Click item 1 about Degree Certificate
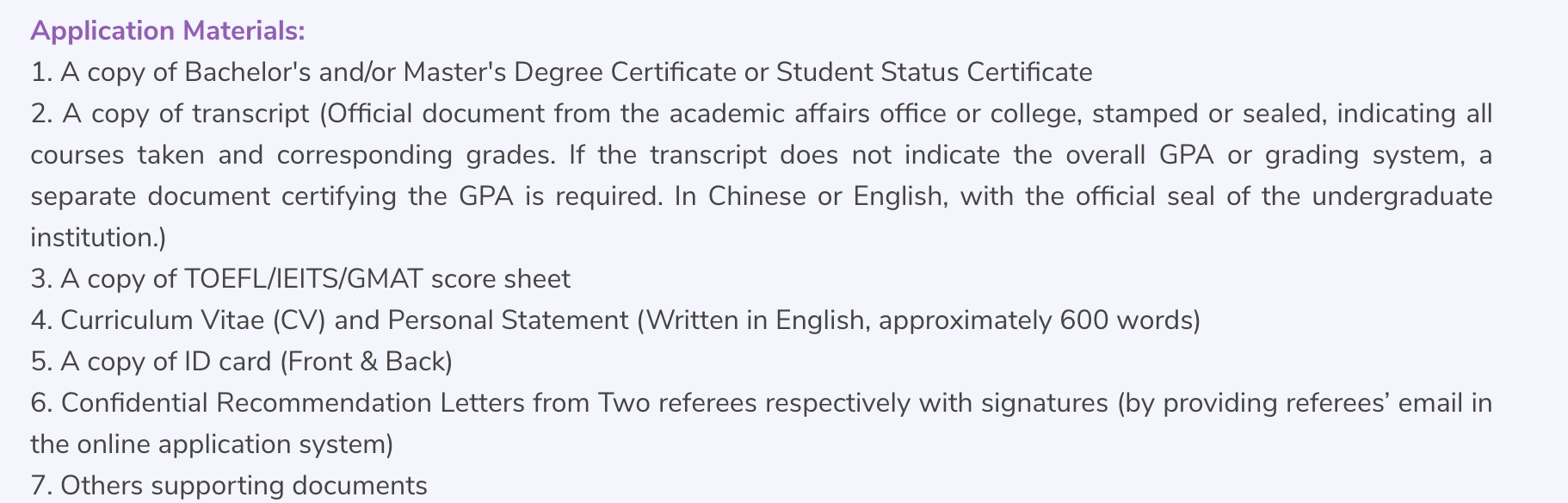The width and height of the screenshot is (1568, 503). click(x=561, y=72)
